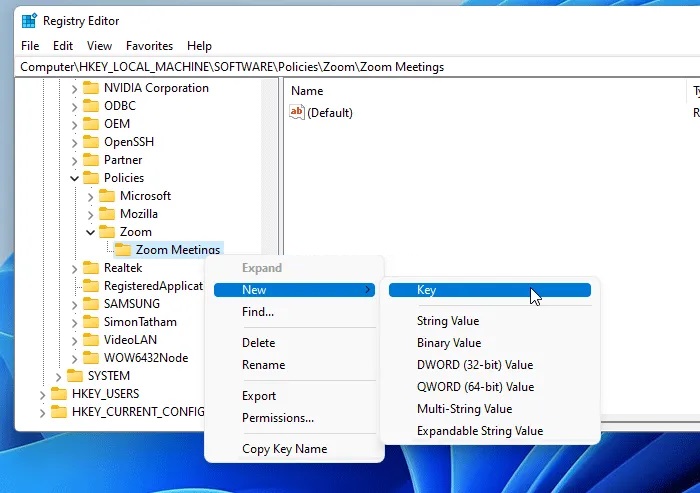Collapse the Policies key
This screenshot has width=700, height=493.
pyautogui.click(x=75, y=179)
